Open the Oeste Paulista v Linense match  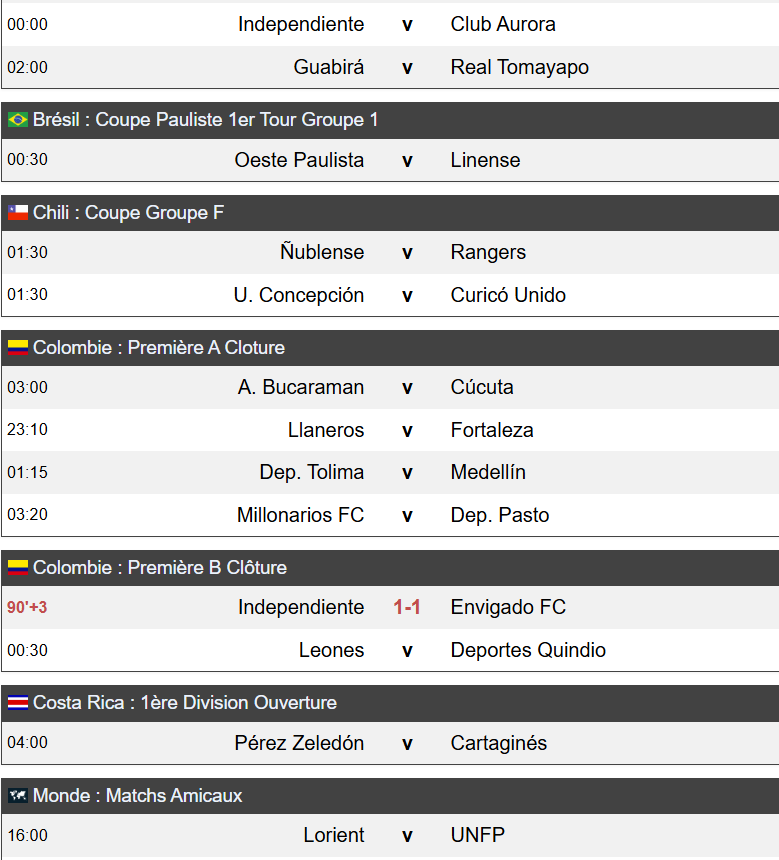coord(390,160)
